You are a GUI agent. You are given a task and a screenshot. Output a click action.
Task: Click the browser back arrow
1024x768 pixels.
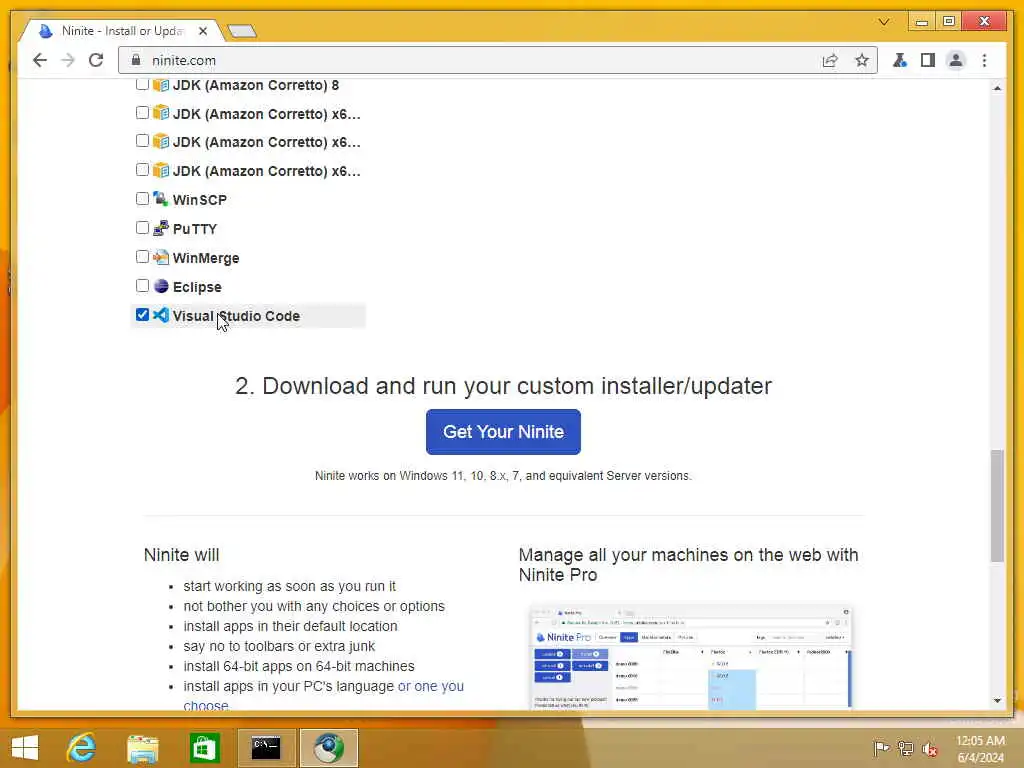[x=40, y=60]
